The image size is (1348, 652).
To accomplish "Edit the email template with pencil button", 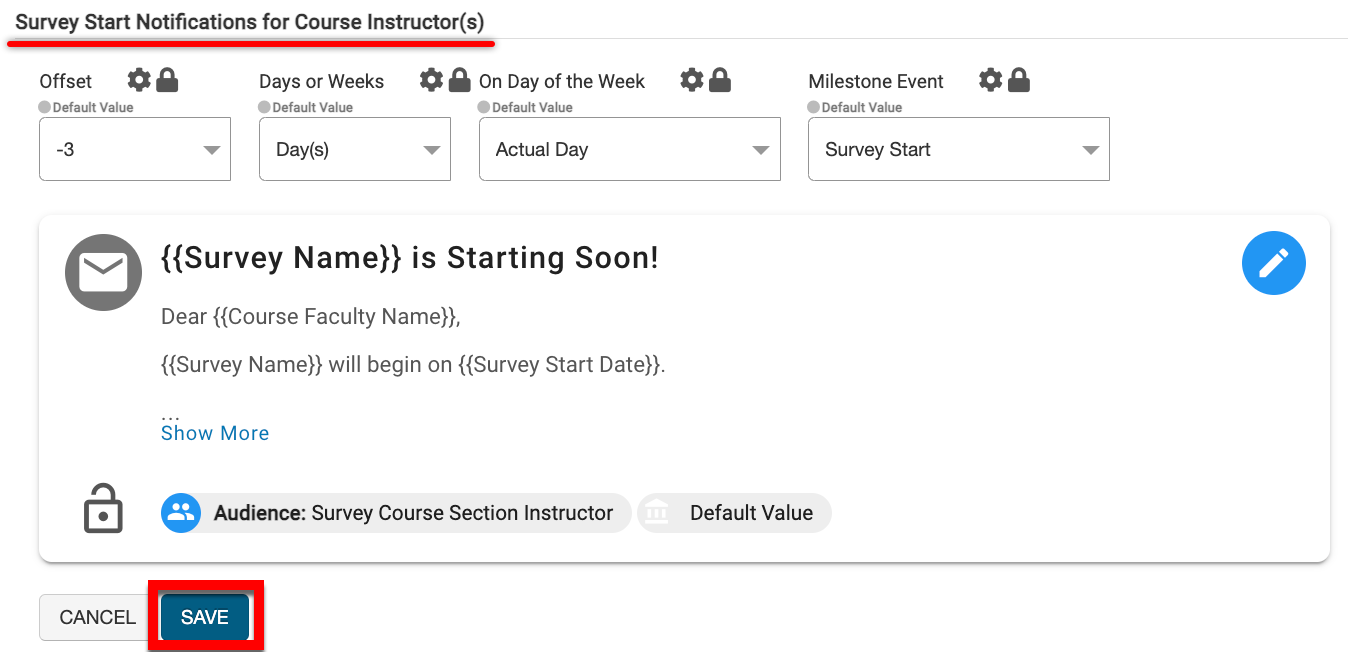I will pos(1273,264).
